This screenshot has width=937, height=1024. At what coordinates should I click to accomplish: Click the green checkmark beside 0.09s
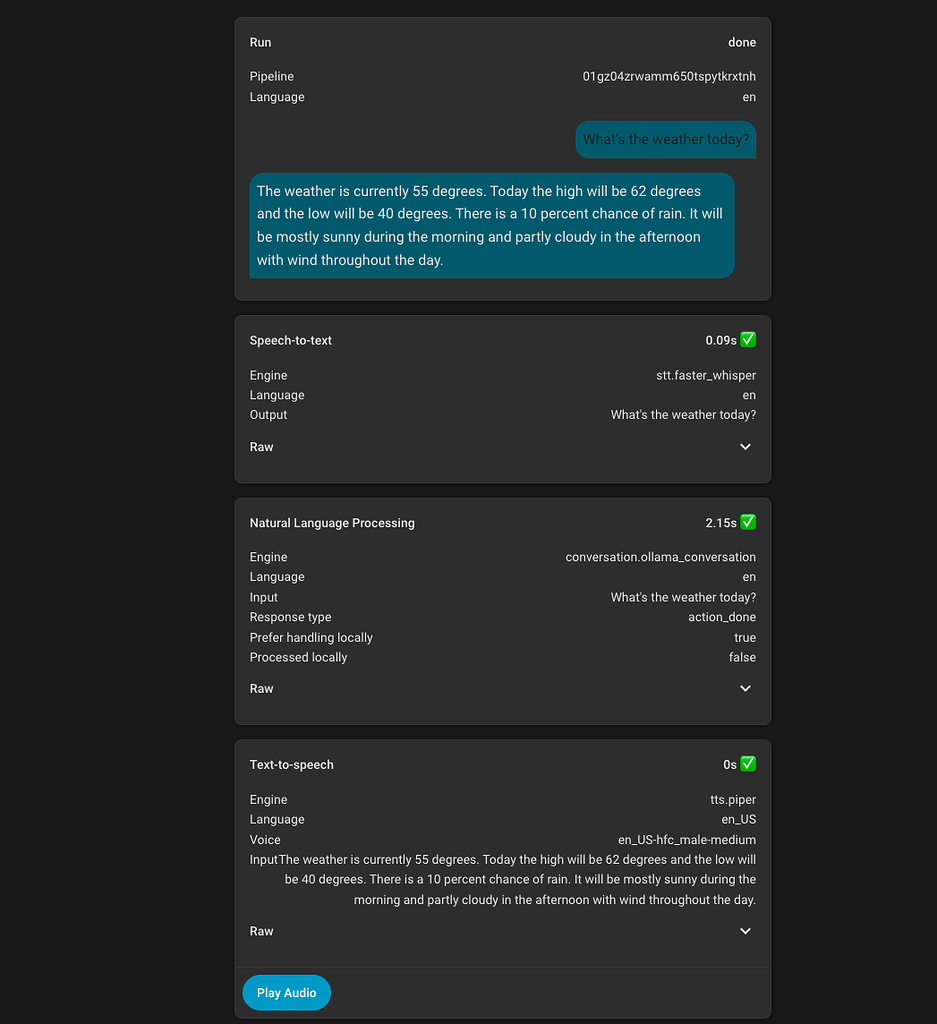tap(748, 340)
